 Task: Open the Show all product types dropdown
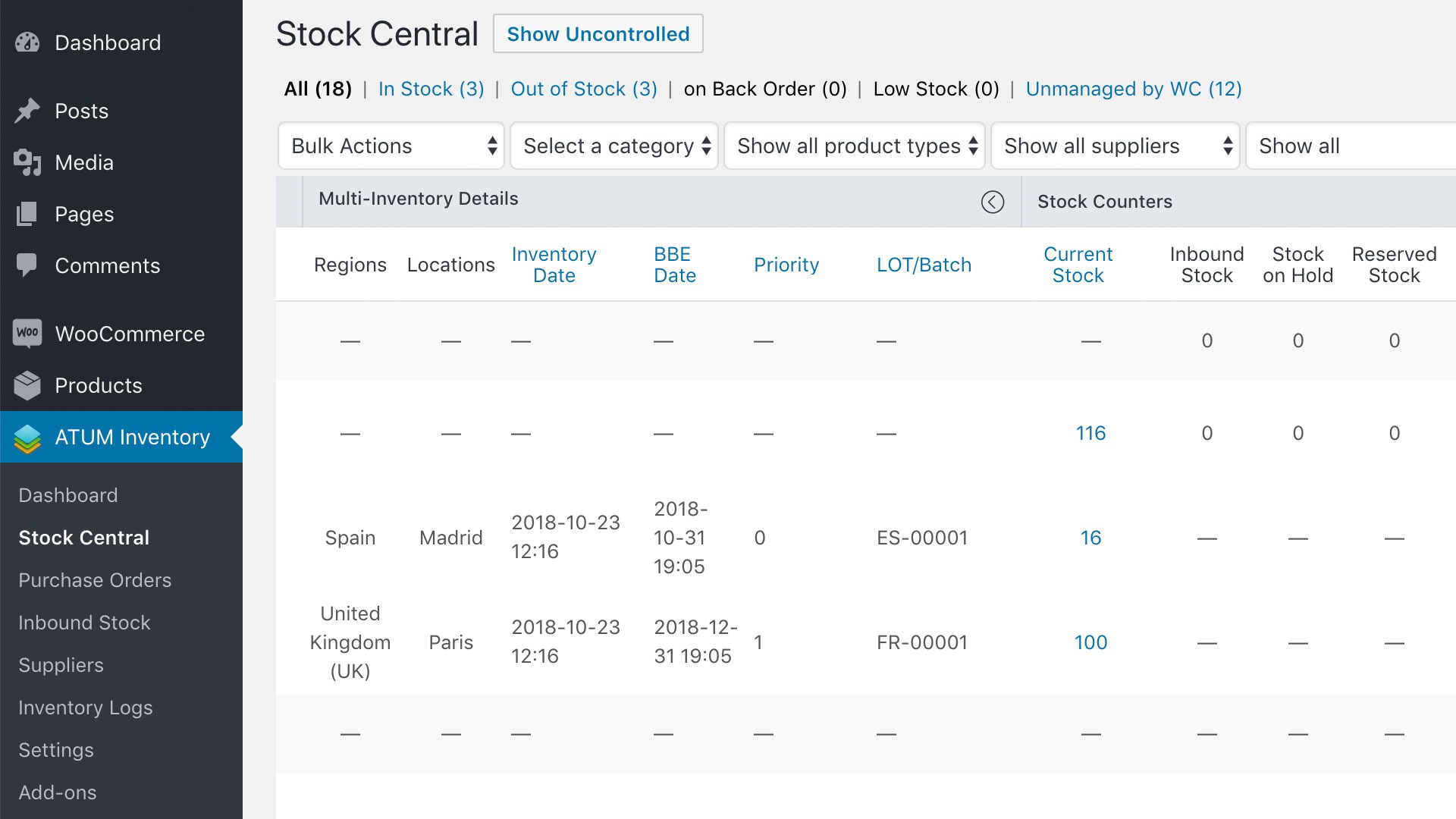855,146
